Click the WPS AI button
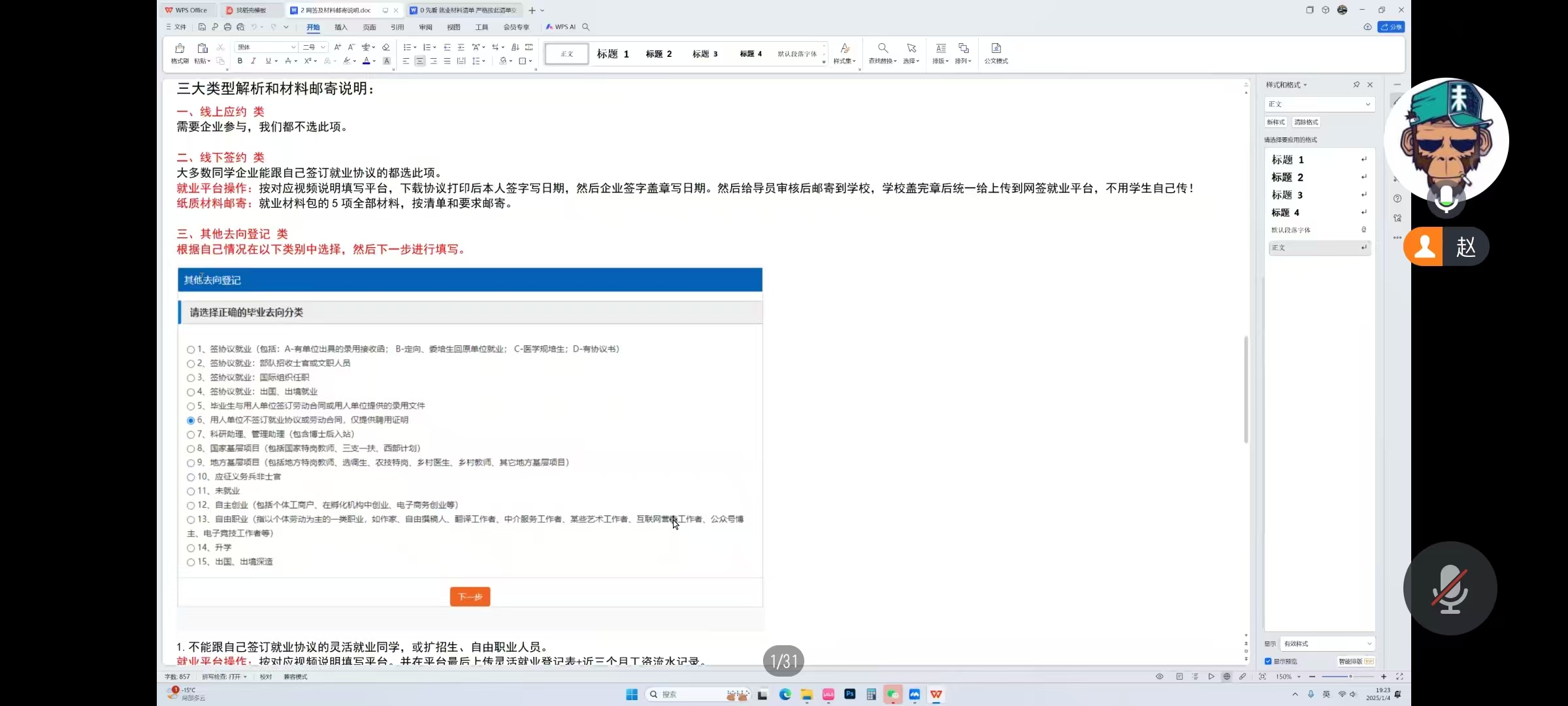Viewport: 1568px width, 706px height. 561,27
